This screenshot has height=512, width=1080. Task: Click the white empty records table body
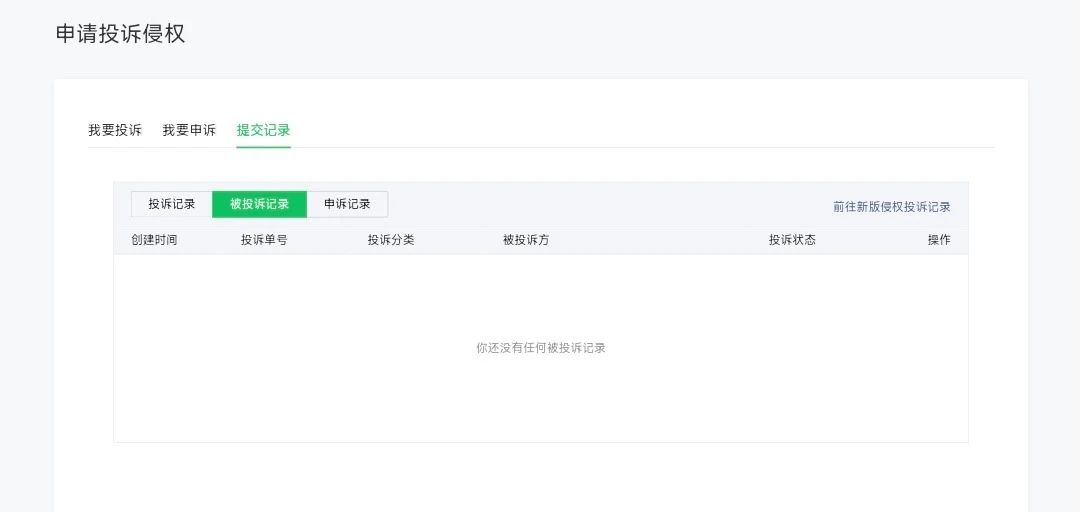click(541, 348)
